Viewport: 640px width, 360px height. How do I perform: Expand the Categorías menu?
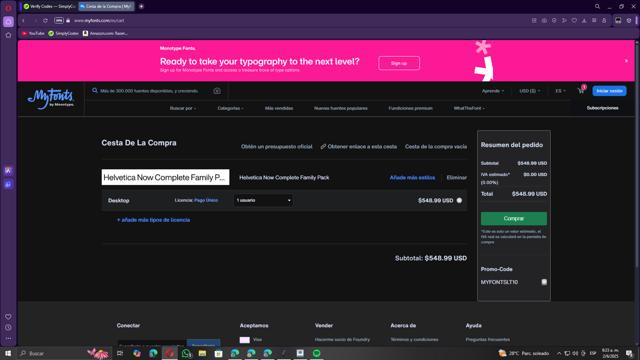point(231,108)
